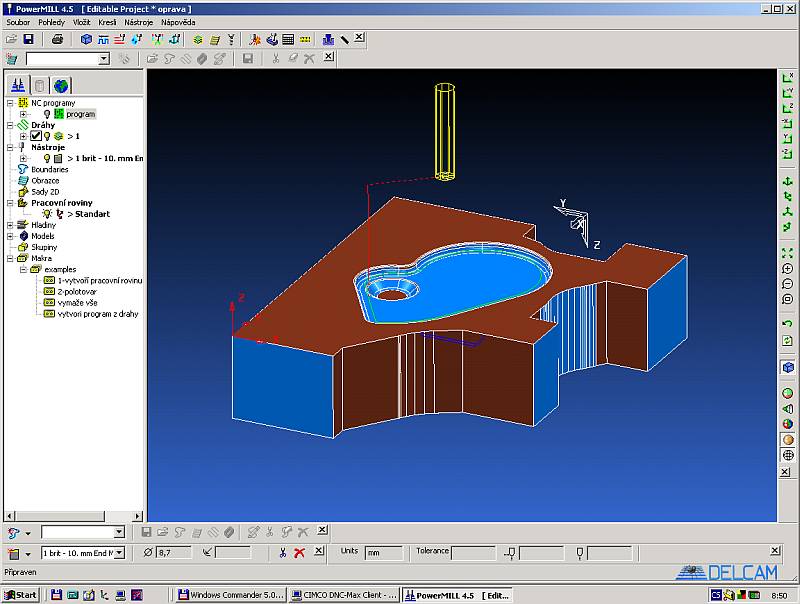This screenshot has height=604, width=800.
Task: Switch to Windows Commander taskbar button
Action: (231, 595)
